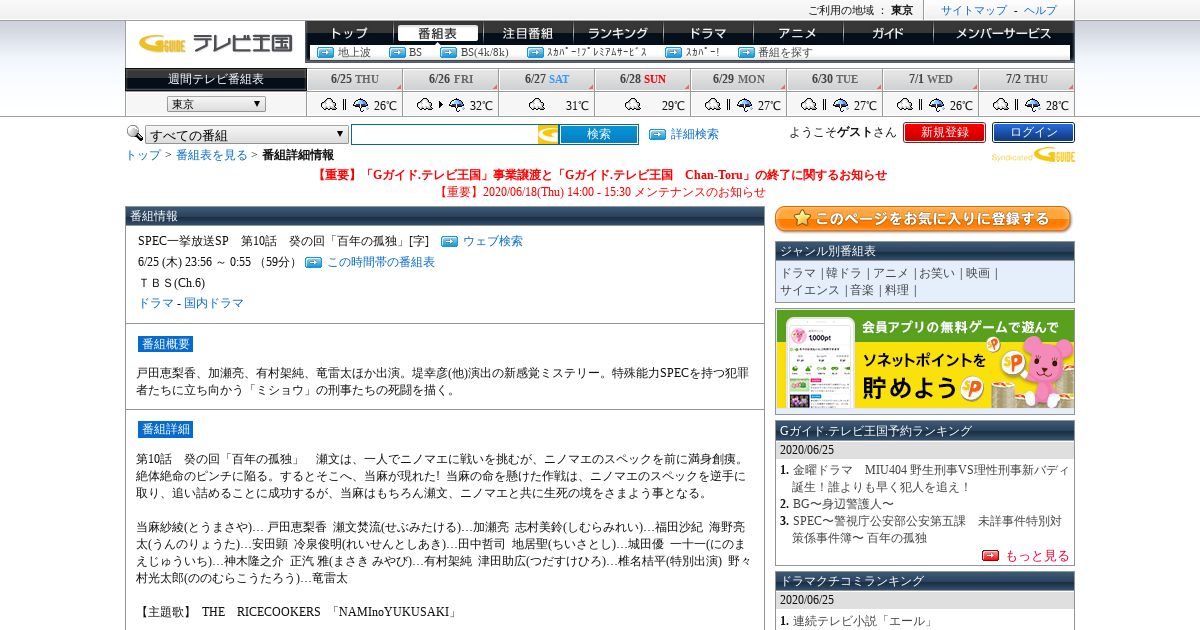Open the メンテナンスのお知らせ notice link
Image resolution: width=1200 pixels, height=630 pixels.
click(x=601, y=192)
